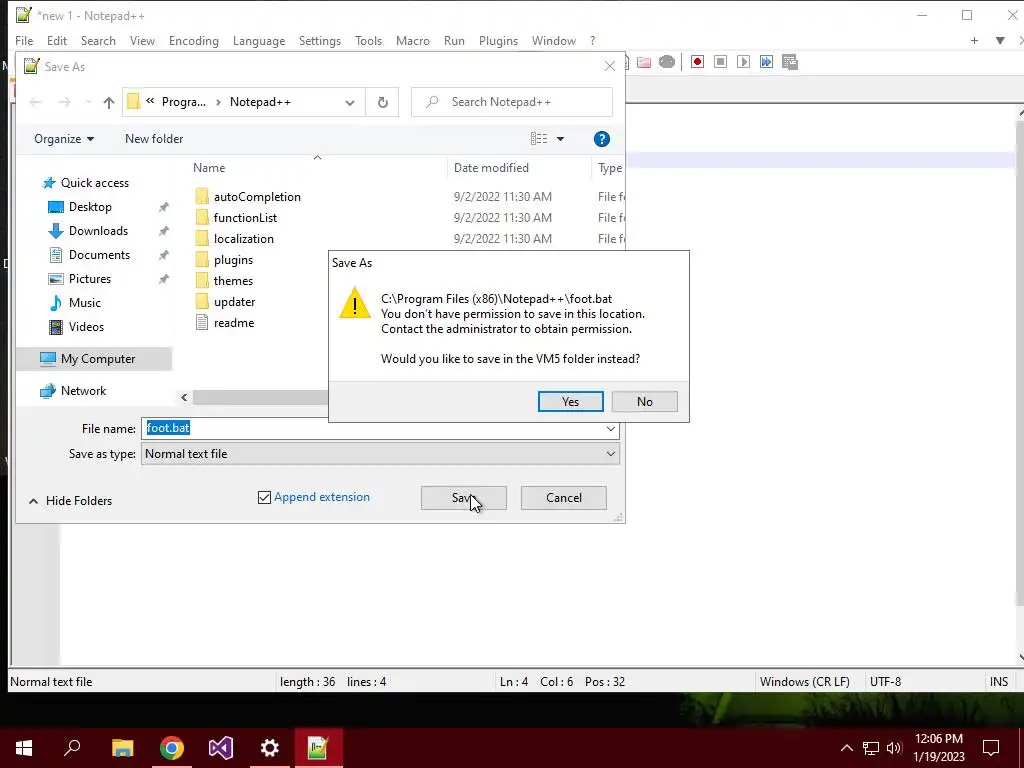Select Documents in navigation pane
This screenshot has width=1024, height=768.
click(99, 255)
